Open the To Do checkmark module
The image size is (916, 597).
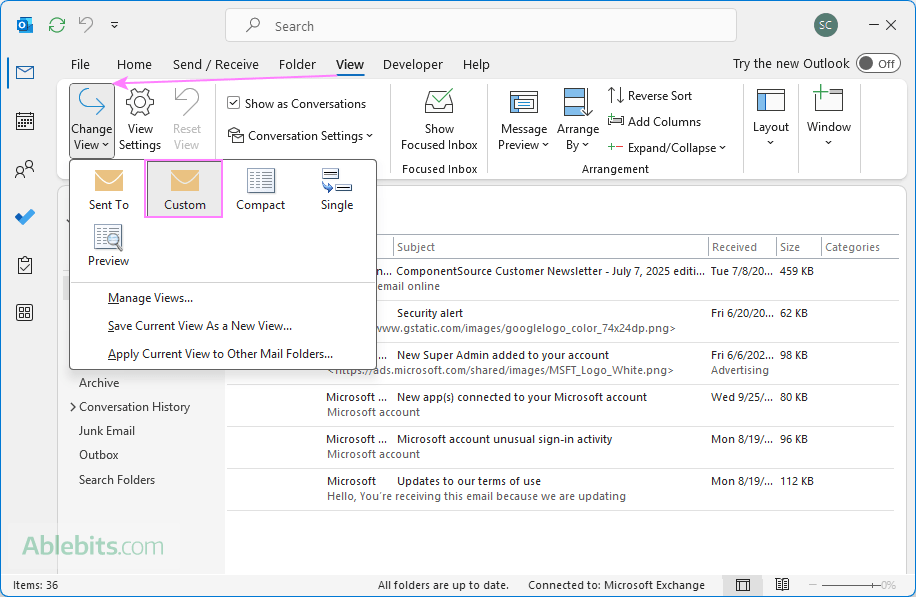click(x=25, y=217)
